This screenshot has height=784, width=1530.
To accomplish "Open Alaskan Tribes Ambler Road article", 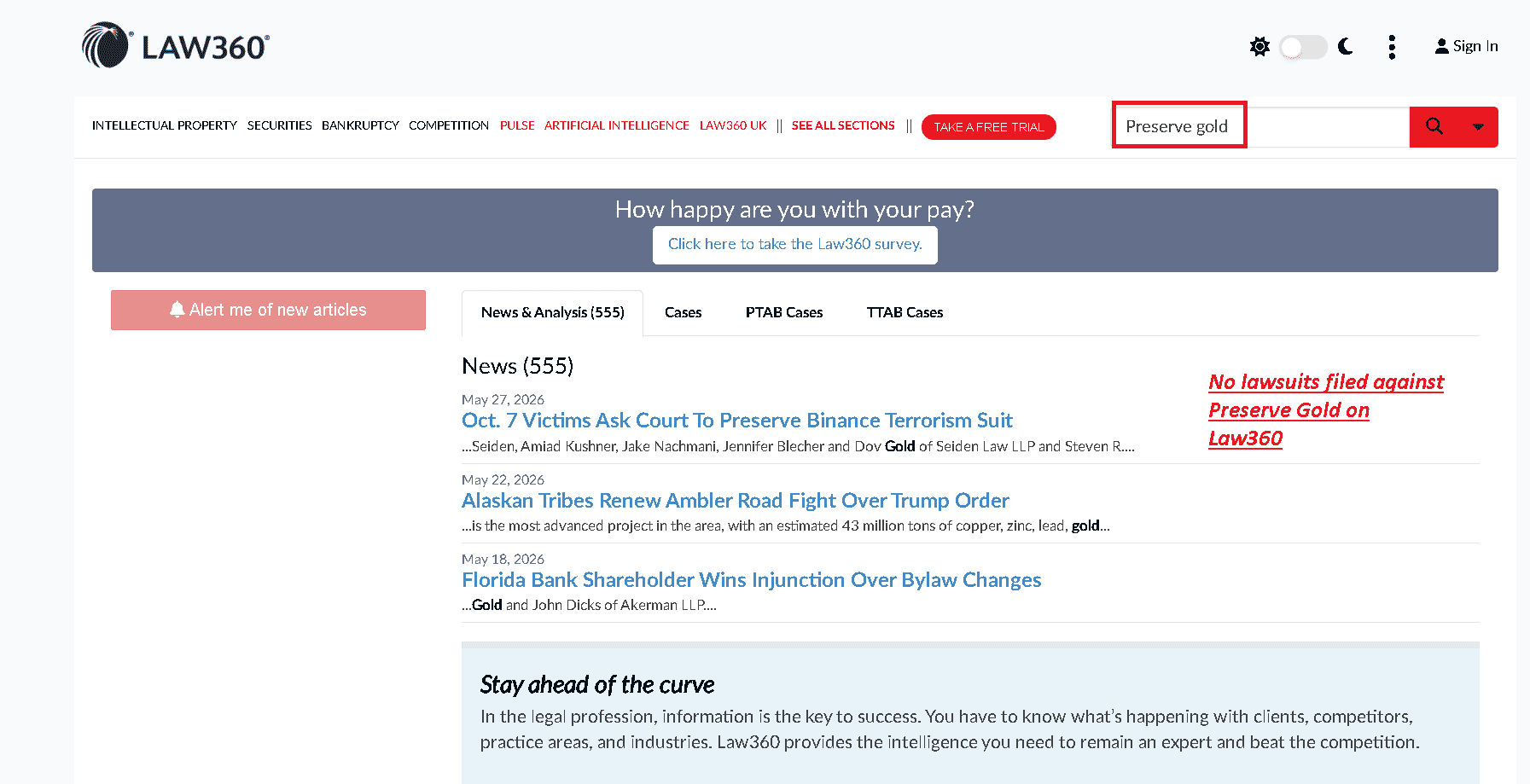I will (735, 501).
